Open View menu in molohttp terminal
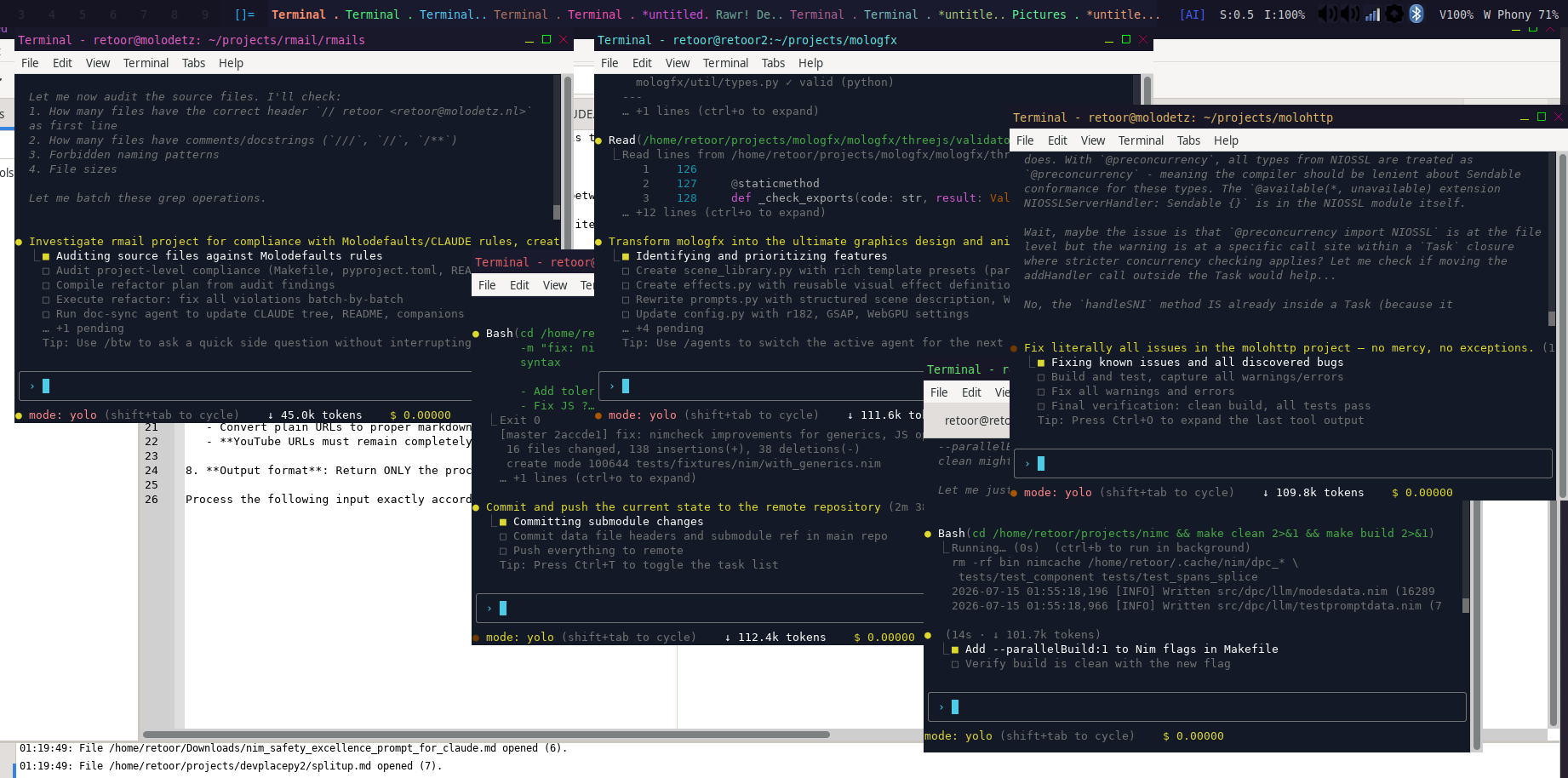Image resolution: width=1568 pixels, height=778 pixels. click(1093, 140)
